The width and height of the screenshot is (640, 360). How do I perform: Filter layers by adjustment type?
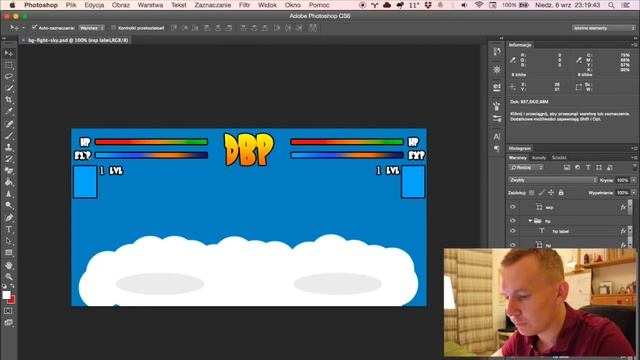point(578,168)
